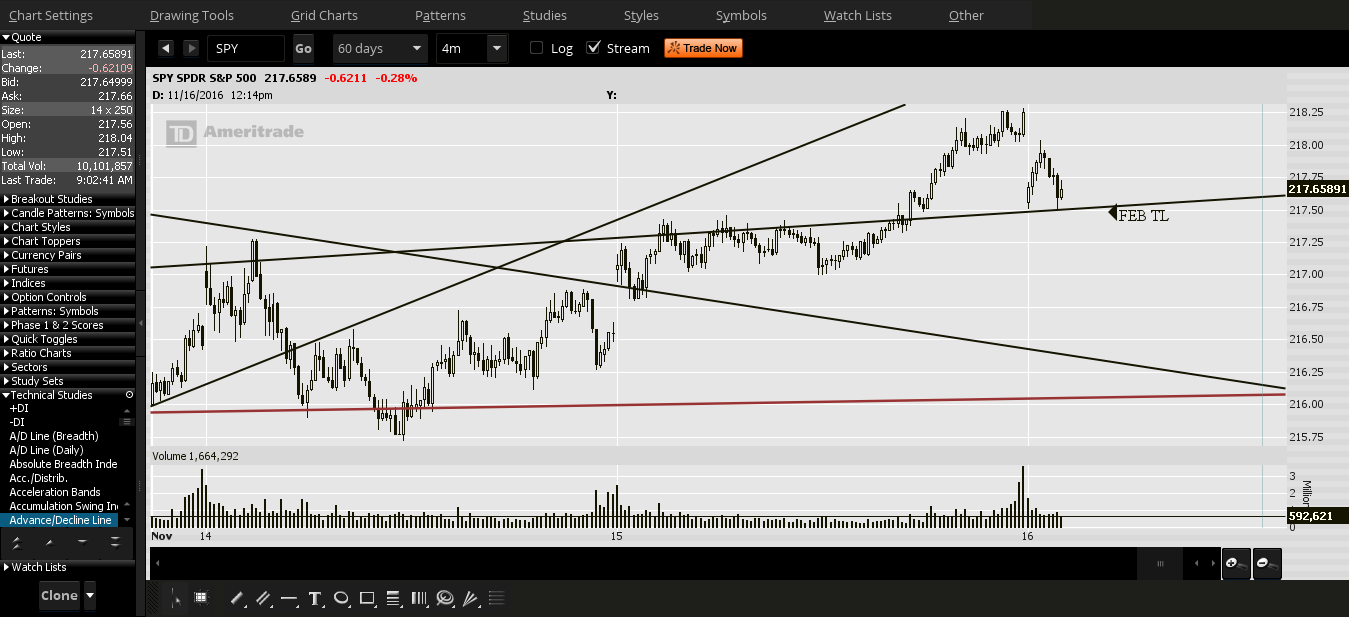This screenshot has width=1349, height=617.
Task: Move study down one with single-down arrow
Action: coord(82,542)
